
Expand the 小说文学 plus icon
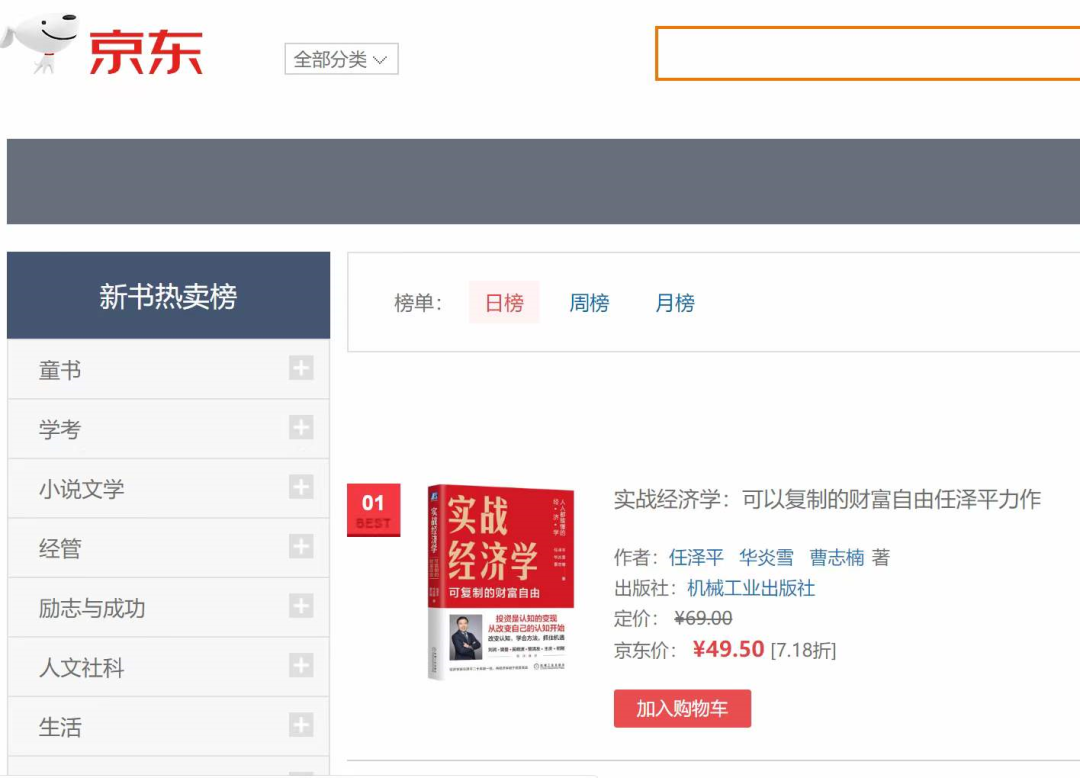pos(301,487)
